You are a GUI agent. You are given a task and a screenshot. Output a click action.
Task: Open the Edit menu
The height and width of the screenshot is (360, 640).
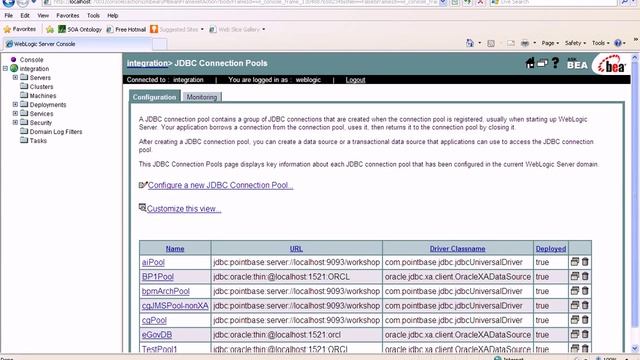click(x=25, y=16)
